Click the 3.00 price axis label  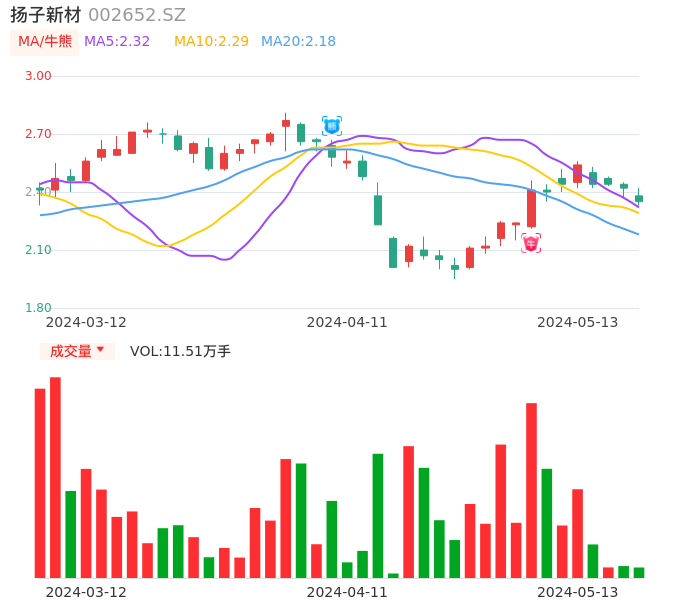38,76
